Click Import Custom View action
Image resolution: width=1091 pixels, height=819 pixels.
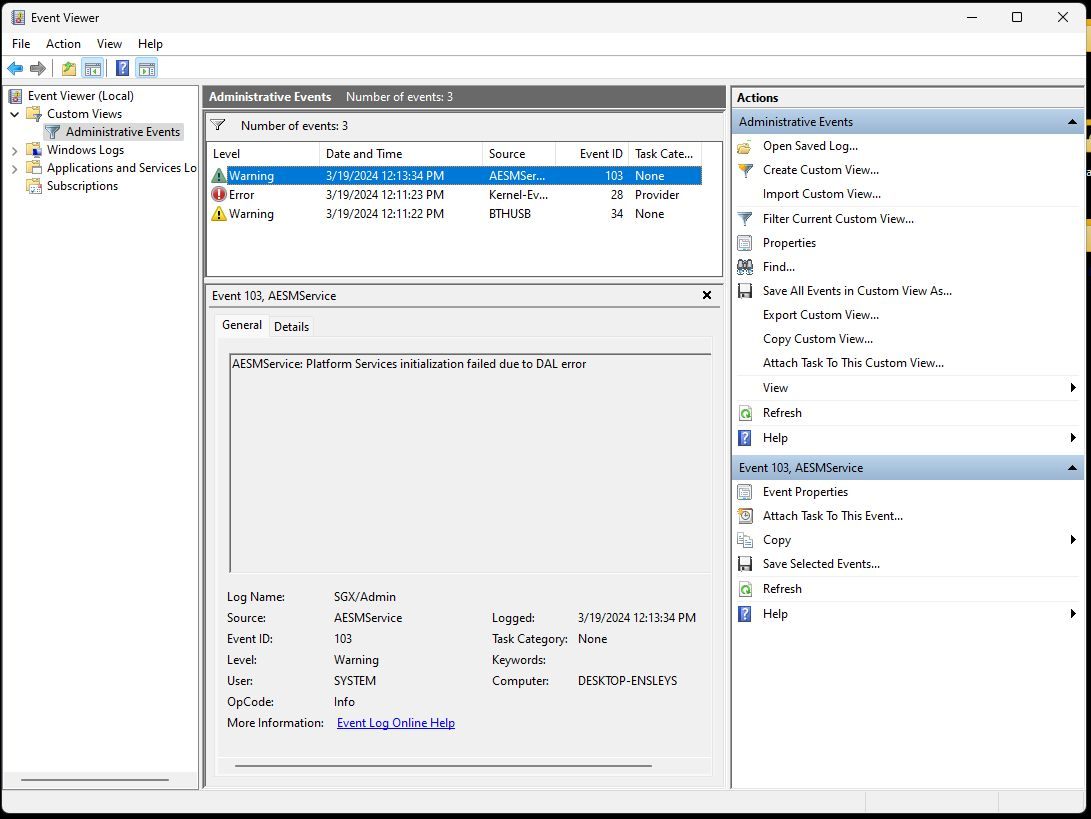[x=822, y=194]
